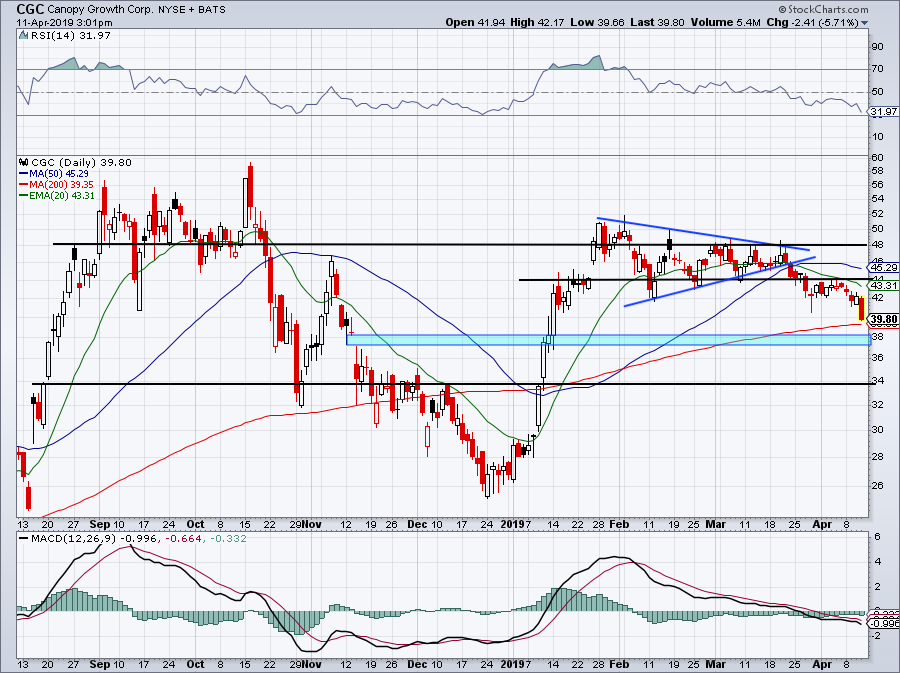Click the Low 39.66 value
The image size is (900, 673).
596,22
